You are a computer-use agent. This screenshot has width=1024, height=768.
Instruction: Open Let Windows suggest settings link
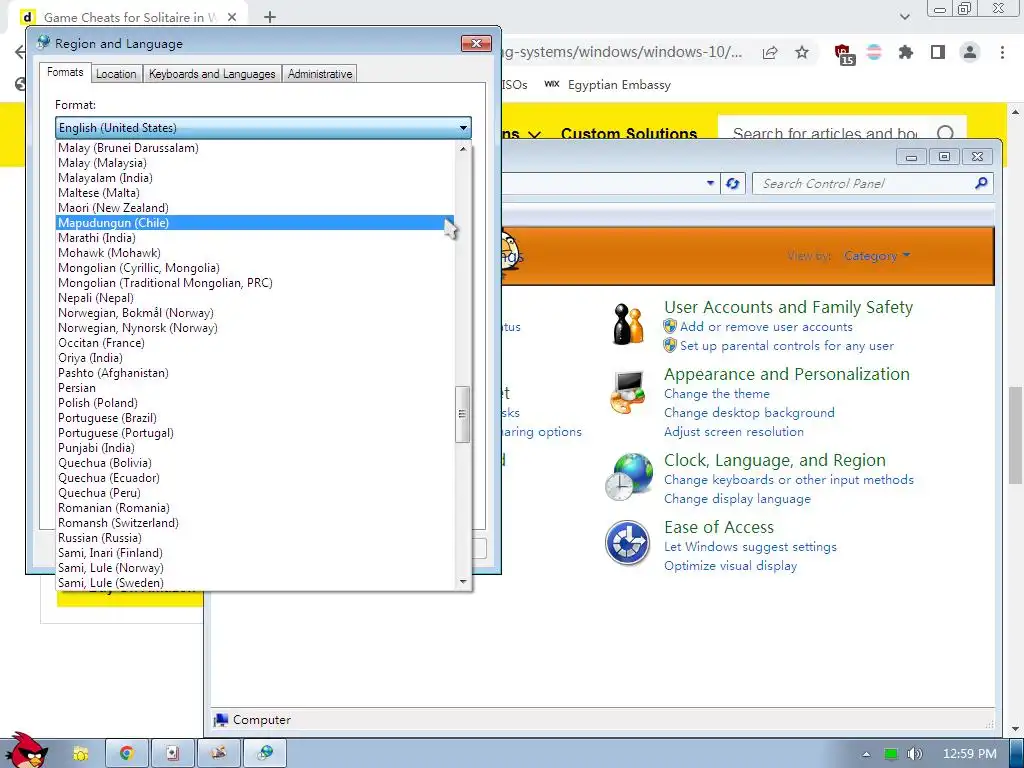coord(750,547)
